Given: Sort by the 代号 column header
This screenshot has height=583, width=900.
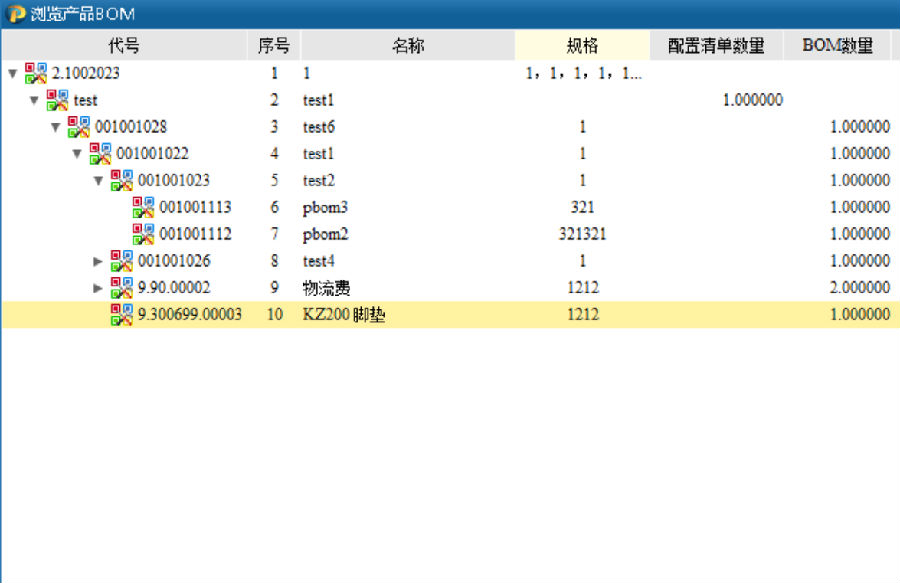Looking at the screenshot, I should [125, 45].
